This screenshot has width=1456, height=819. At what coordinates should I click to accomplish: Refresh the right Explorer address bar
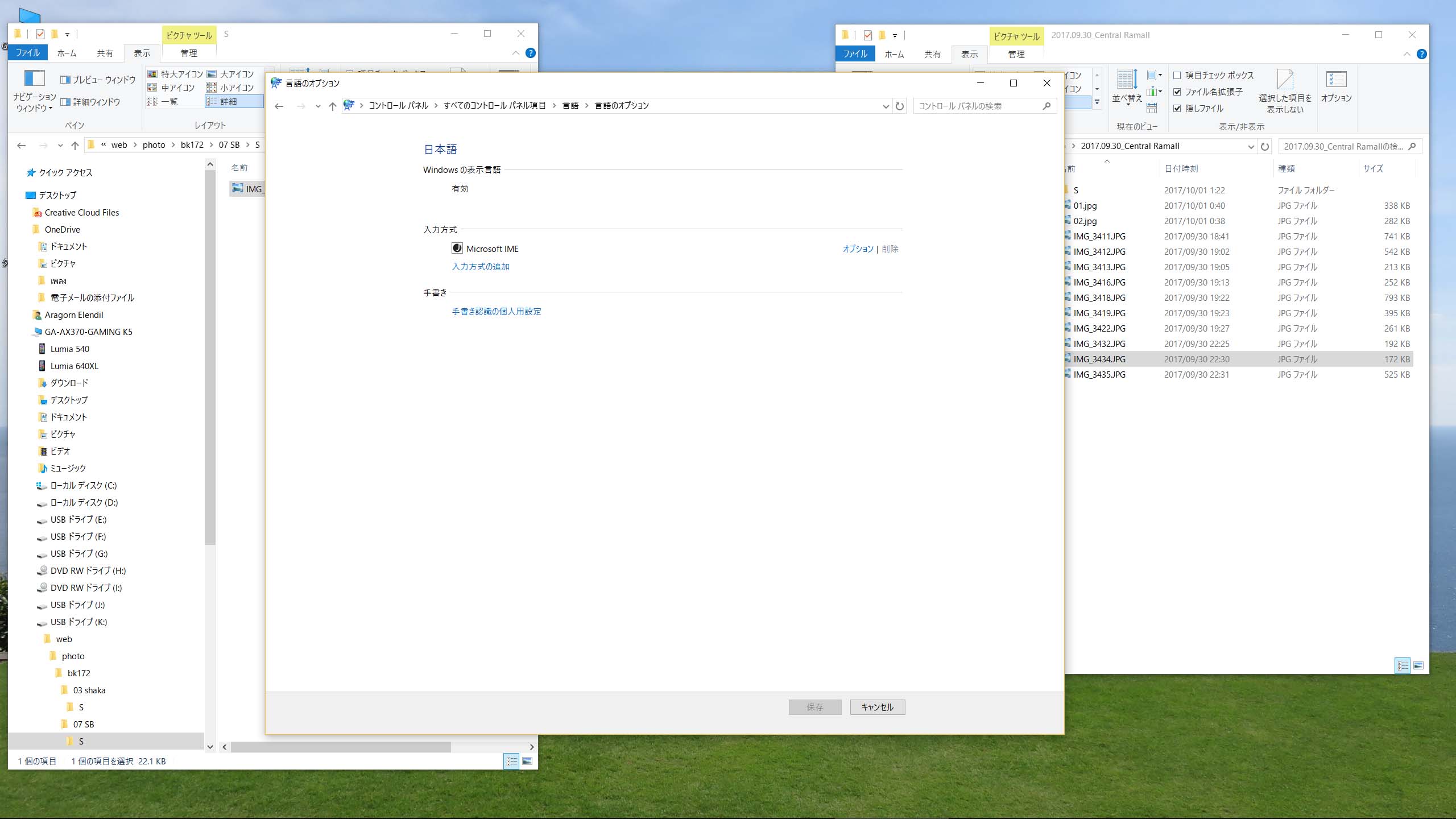1265,147
